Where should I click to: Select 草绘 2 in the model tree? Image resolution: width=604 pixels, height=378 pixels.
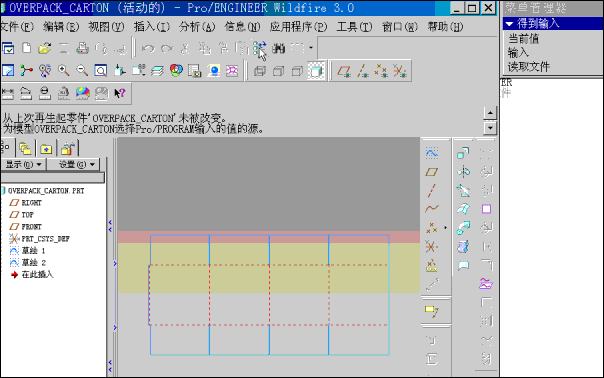tap(34, 262)
